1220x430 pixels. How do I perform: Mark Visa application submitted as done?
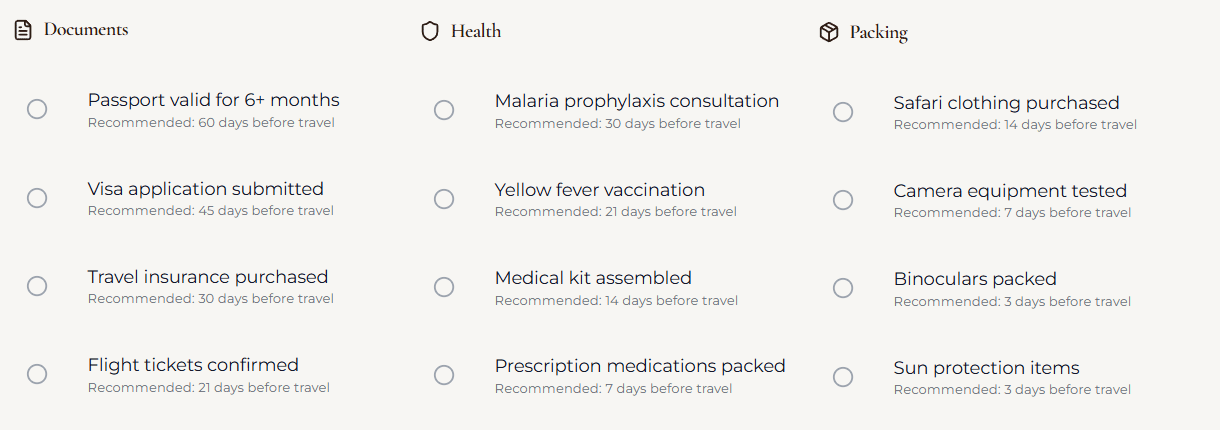pyautogui.click(x=37, y=198)
